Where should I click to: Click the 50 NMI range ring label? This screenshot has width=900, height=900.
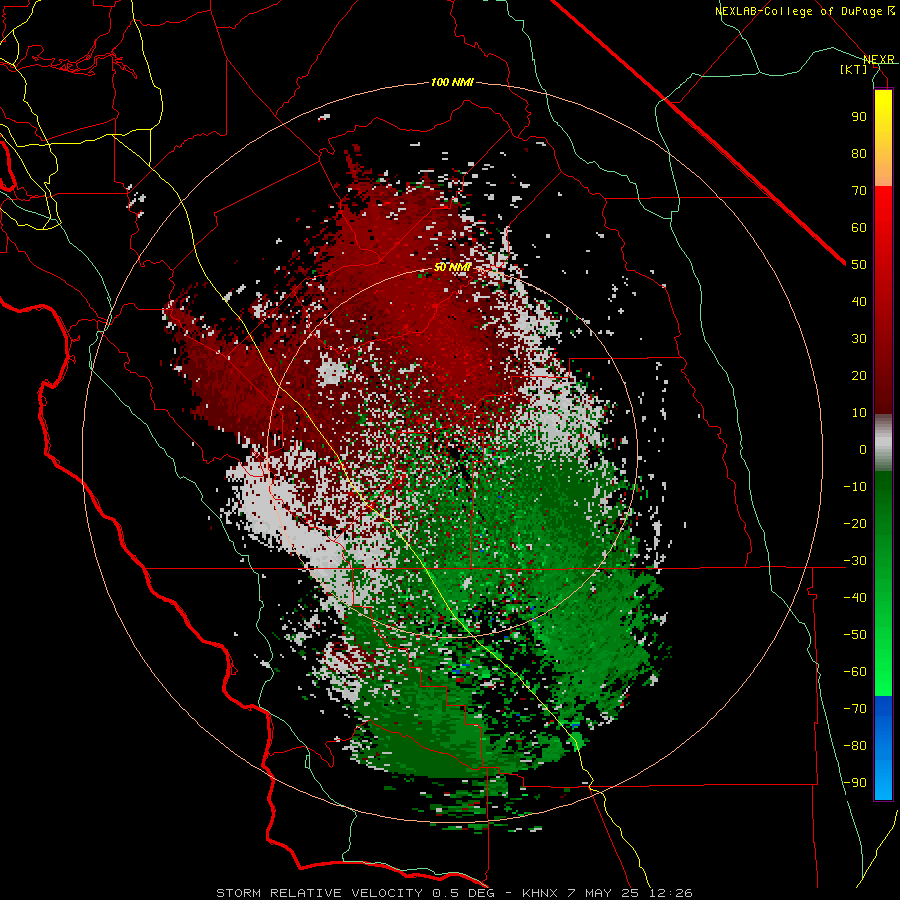tap(452, 267)
